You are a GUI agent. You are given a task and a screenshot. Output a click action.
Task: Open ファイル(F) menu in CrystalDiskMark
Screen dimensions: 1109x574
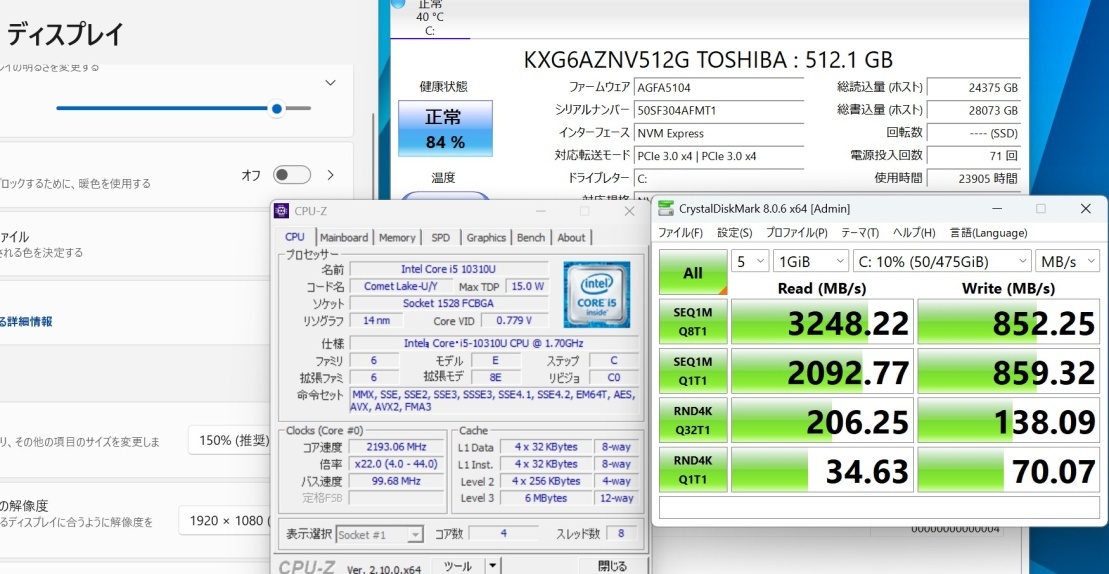[x=680, y=233]
